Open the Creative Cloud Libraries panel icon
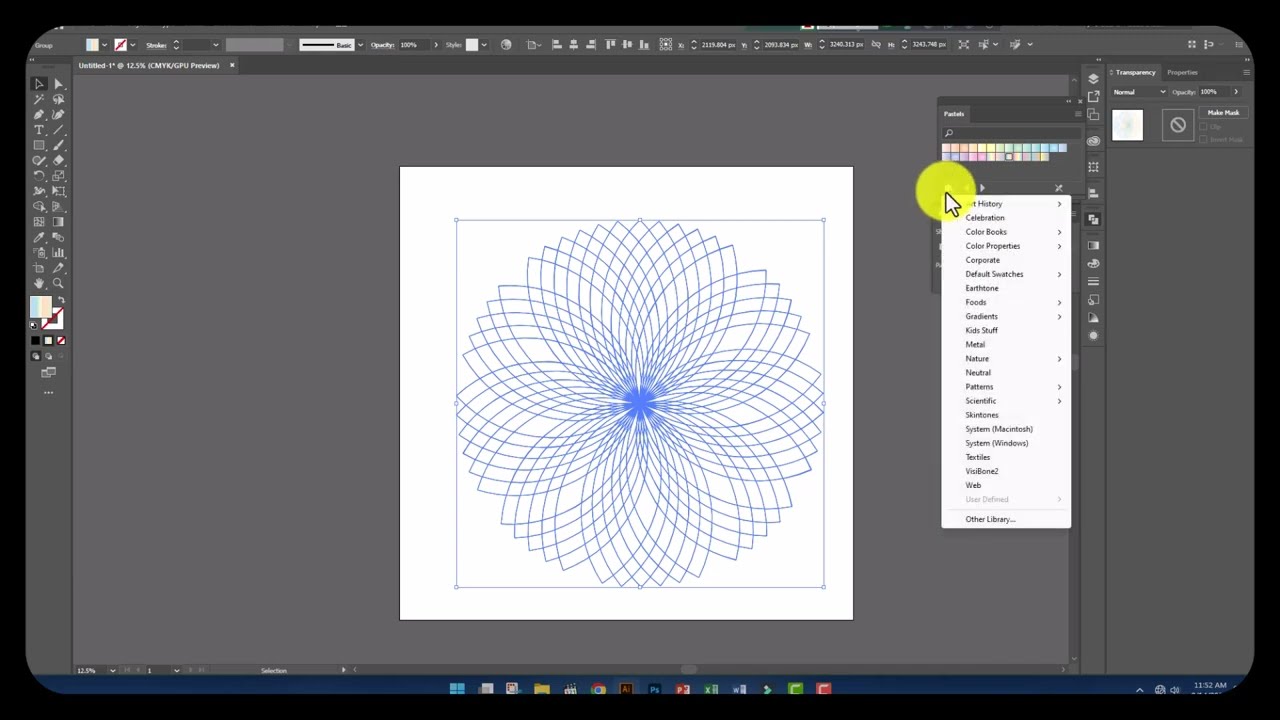This screenshot has width=1280, height=720. (x=1093, y=141)
